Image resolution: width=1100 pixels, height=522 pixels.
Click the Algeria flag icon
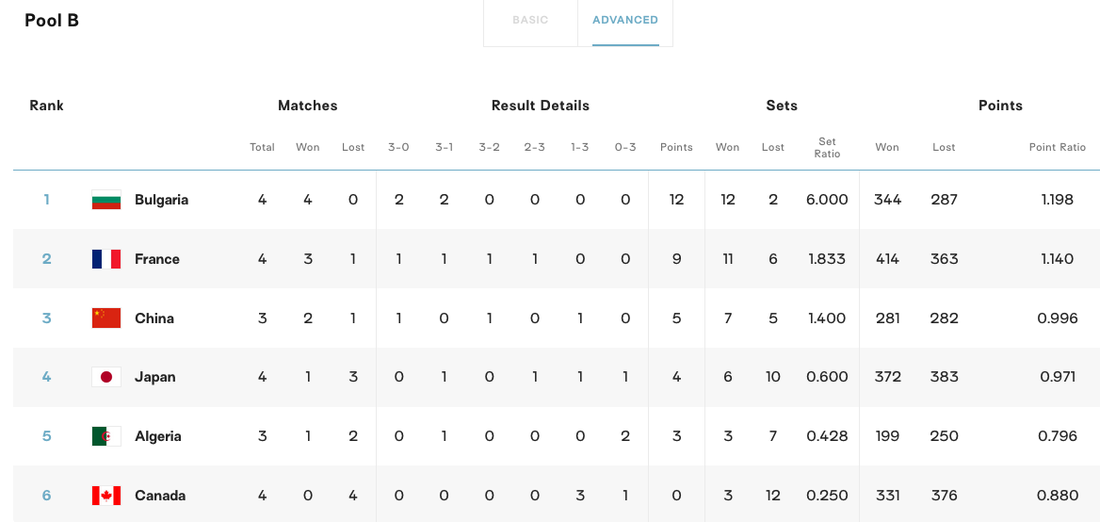[x=106, y=436]
